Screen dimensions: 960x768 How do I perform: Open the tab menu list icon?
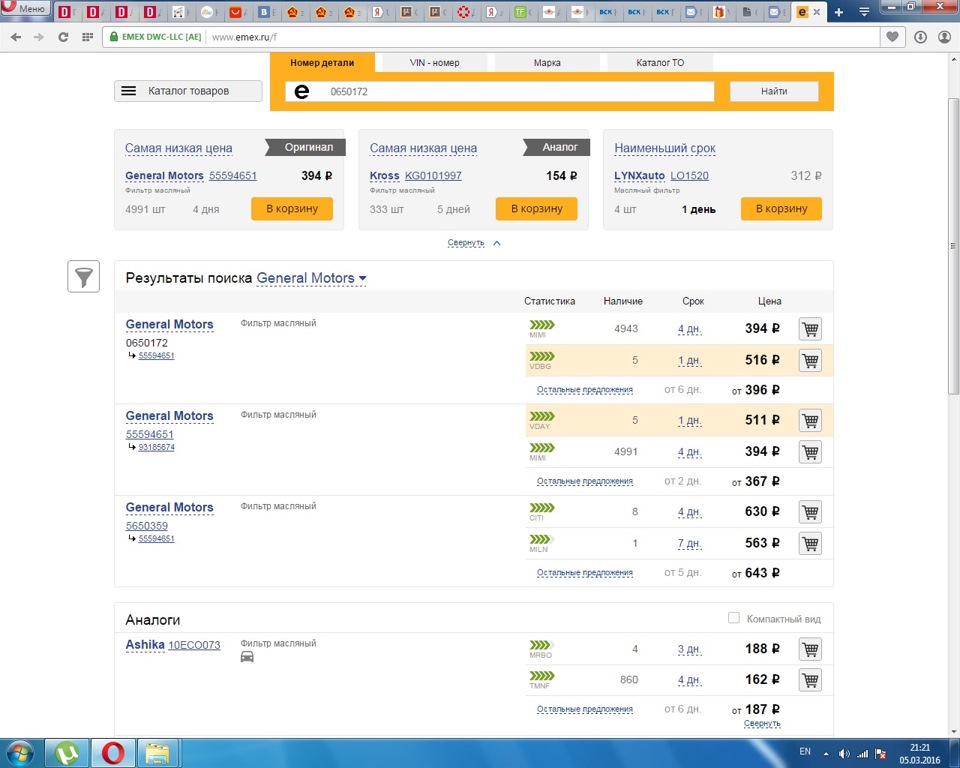point(864,12)
